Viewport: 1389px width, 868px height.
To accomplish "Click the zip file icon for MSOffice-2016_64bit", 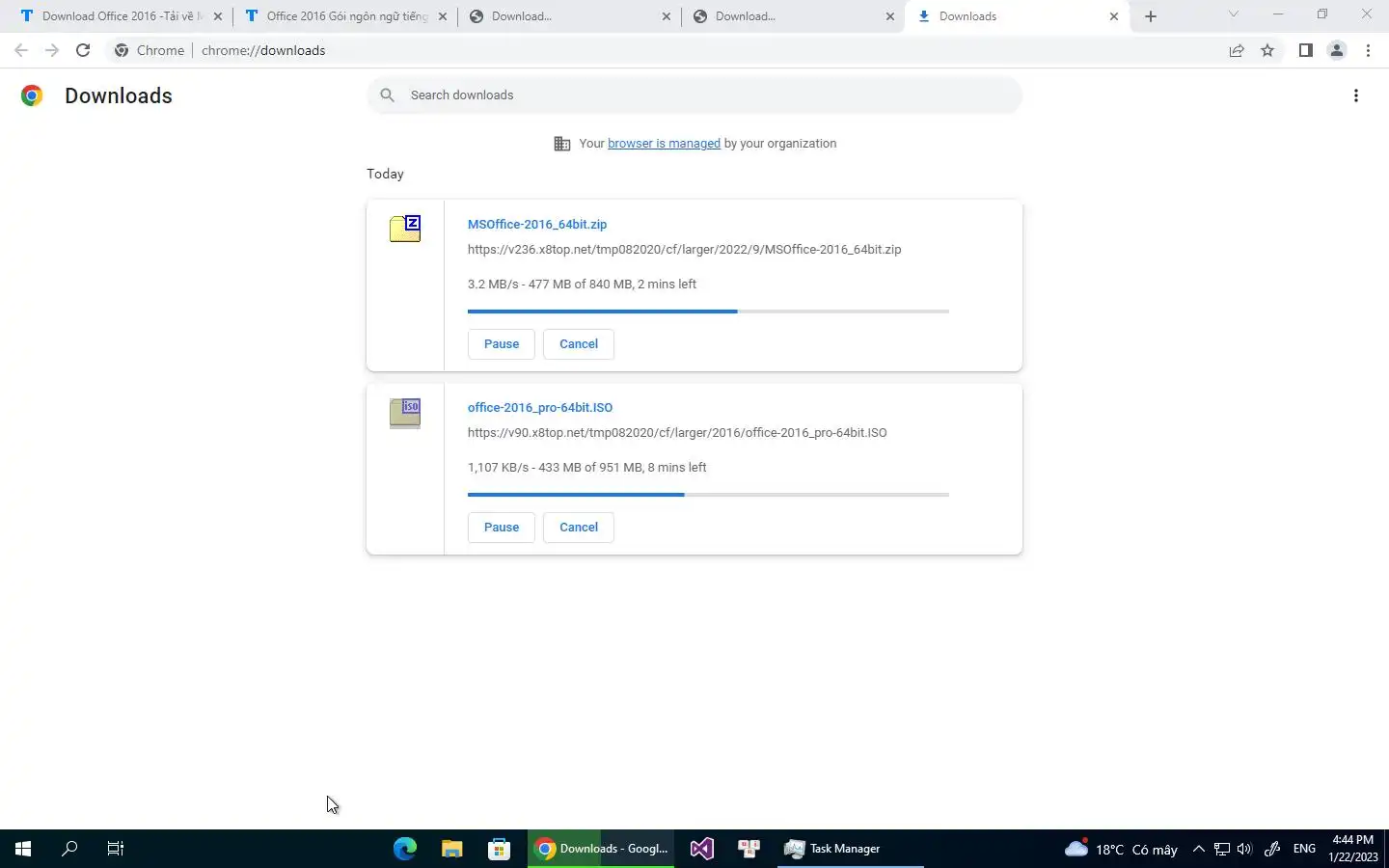I will tap(405, 229).
